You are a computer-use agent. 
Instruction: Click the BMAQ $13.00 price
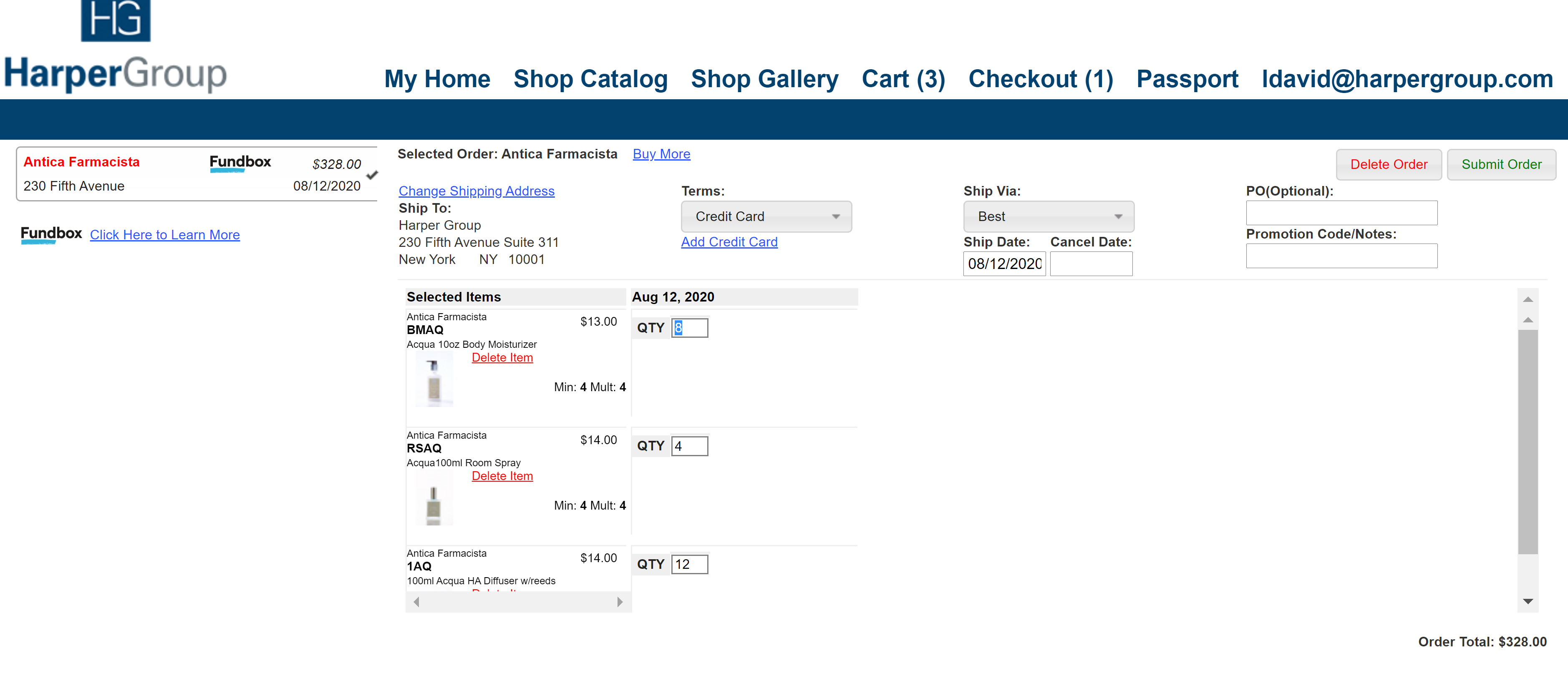598,322
